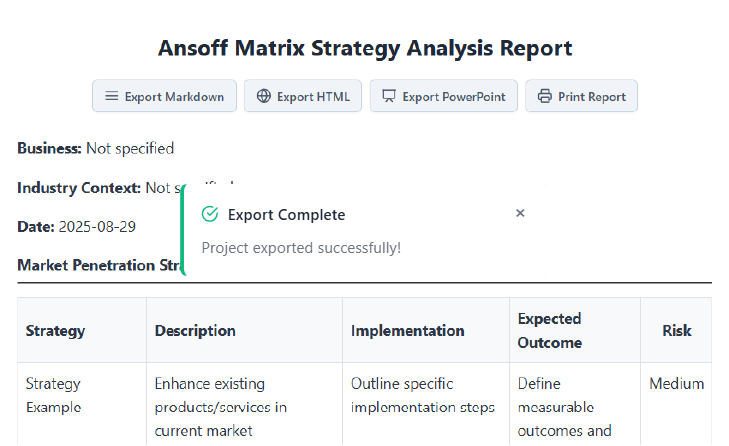Dismiss the Export Complete notification
Viewport: 729px width, 446px height.
(x=520, y=213)
